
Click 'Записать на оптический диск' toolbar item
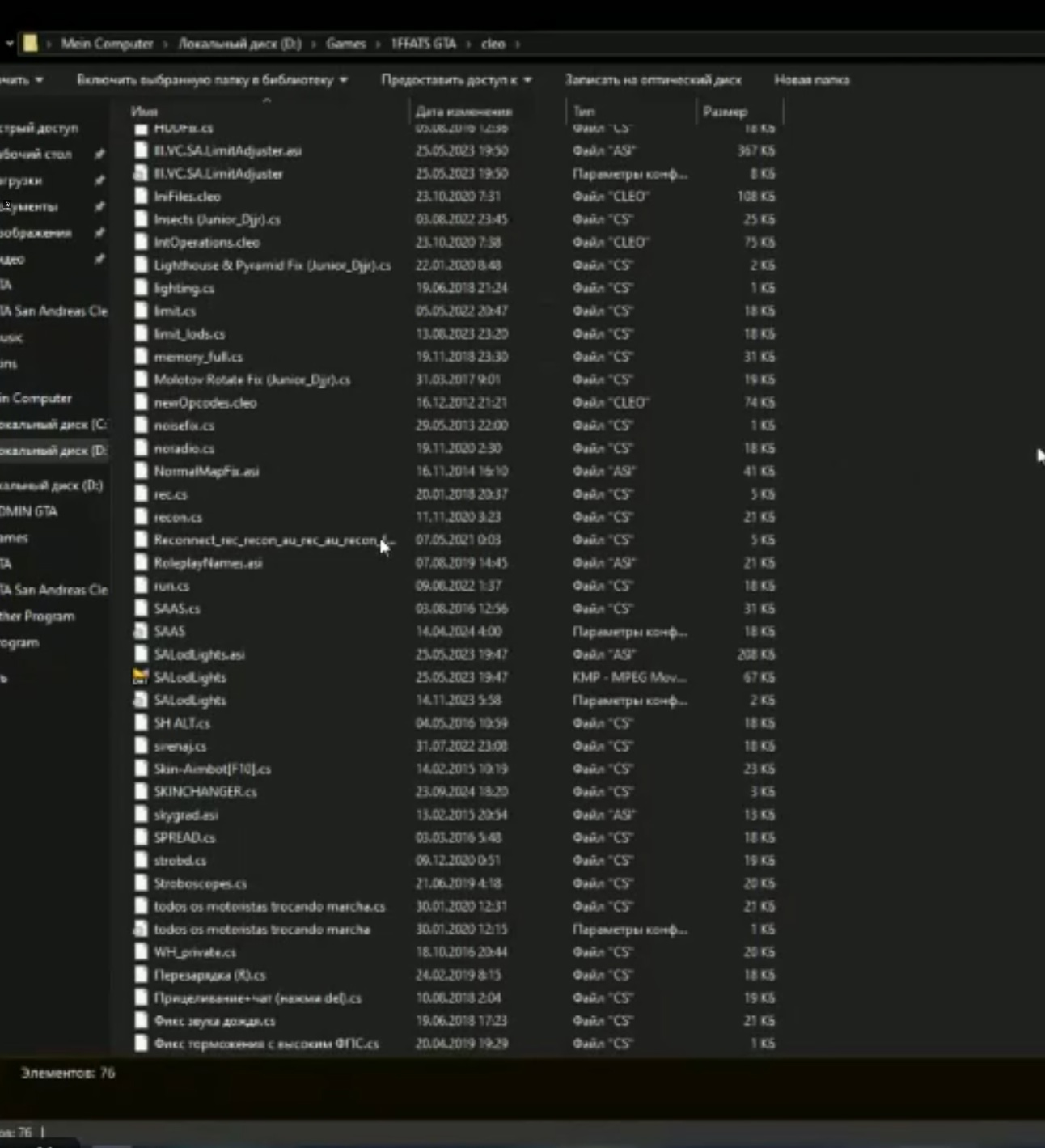pos(653,80)
